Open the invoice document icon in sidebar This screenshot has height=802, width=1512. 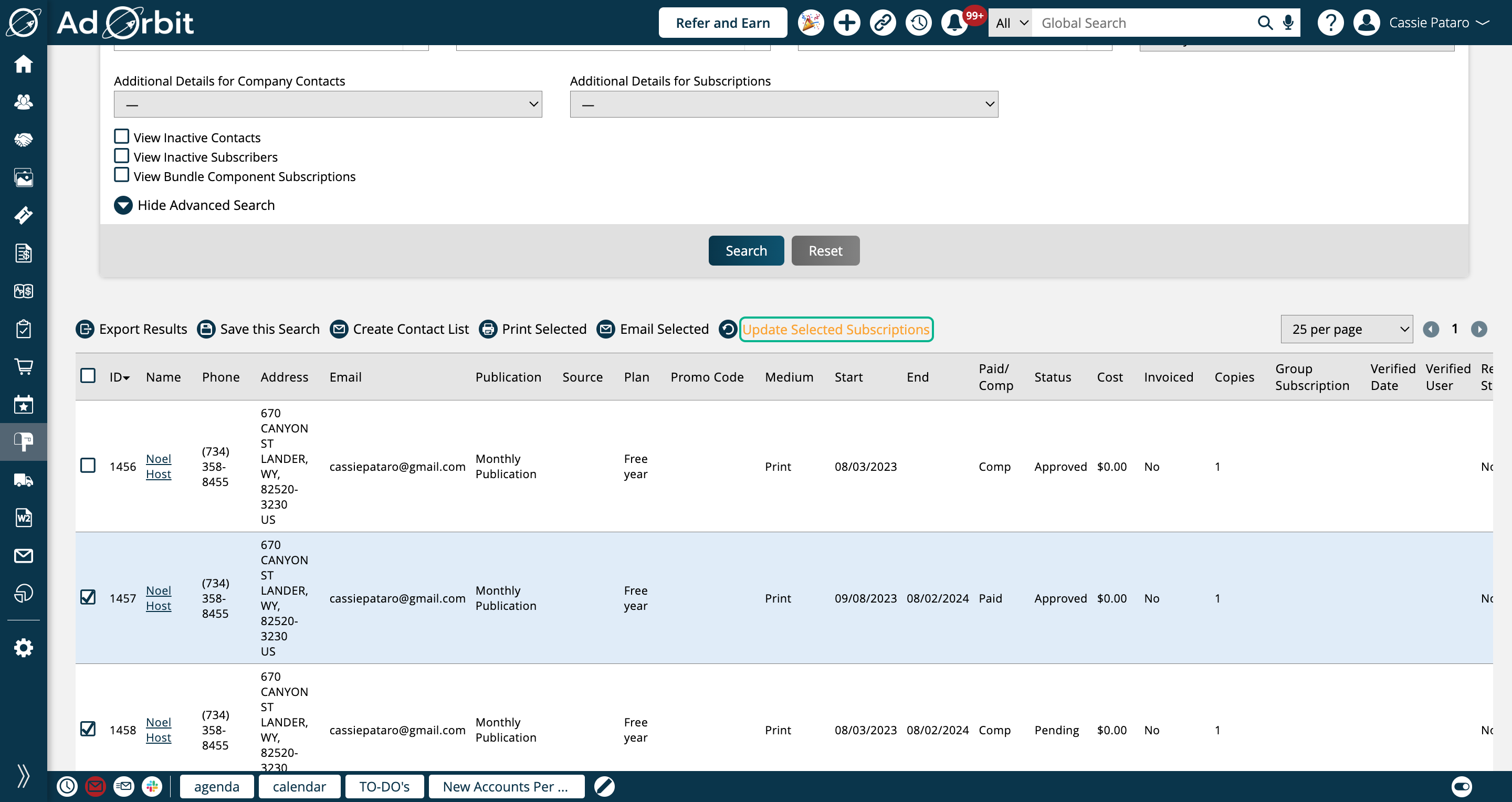(x=24, y=254)
